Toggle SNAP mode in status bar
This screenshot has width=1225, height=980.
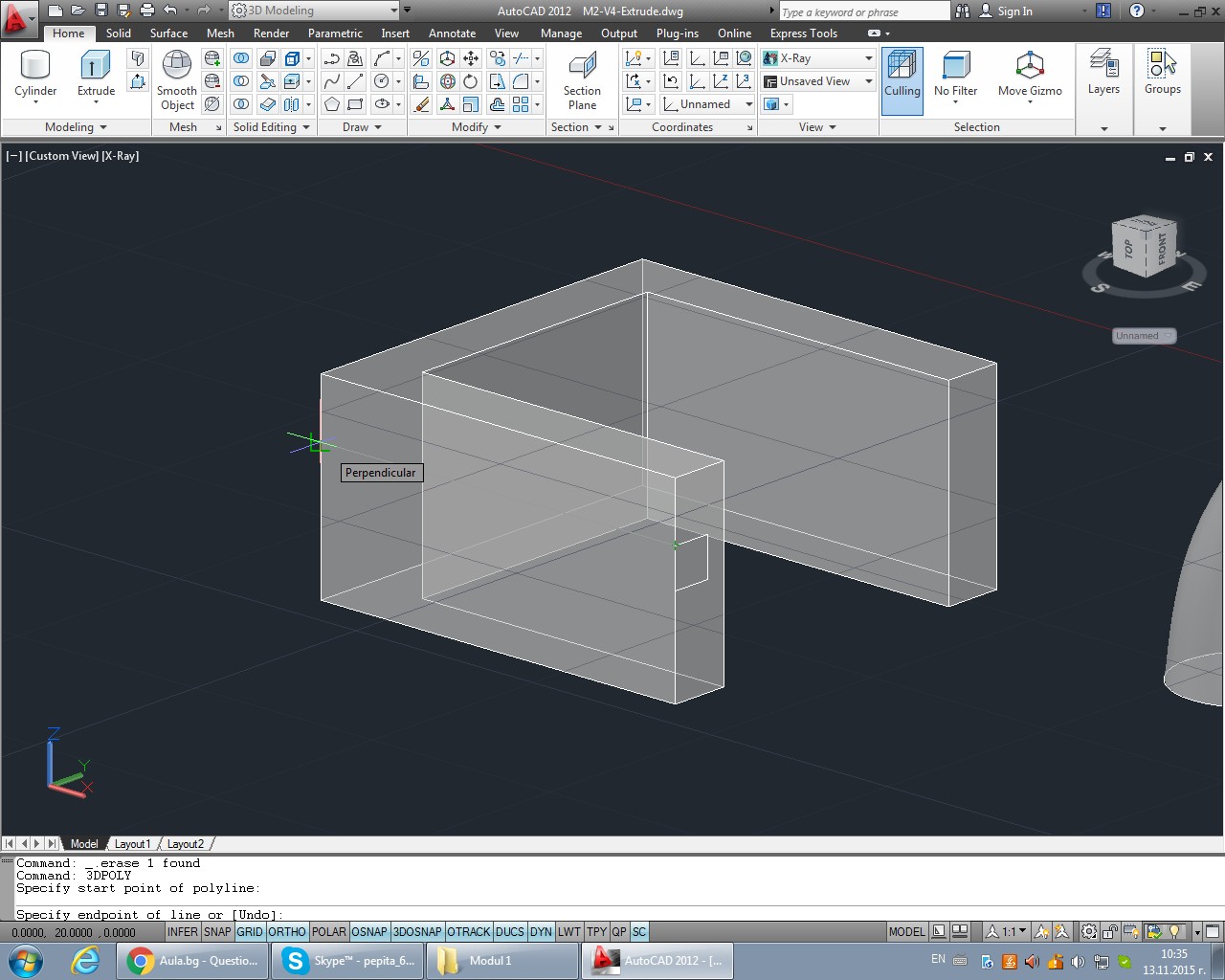coord(217,931)
